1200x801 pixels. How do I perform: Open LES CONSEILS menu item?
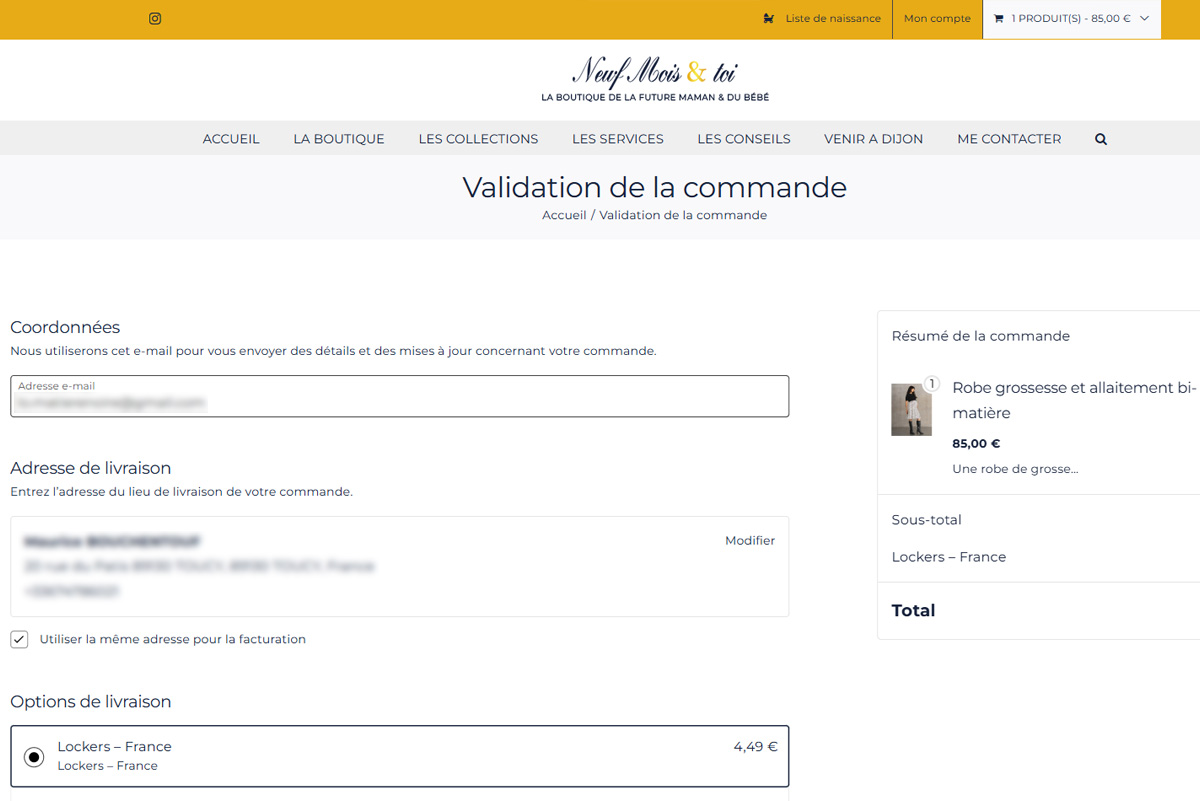pos(744,139)
